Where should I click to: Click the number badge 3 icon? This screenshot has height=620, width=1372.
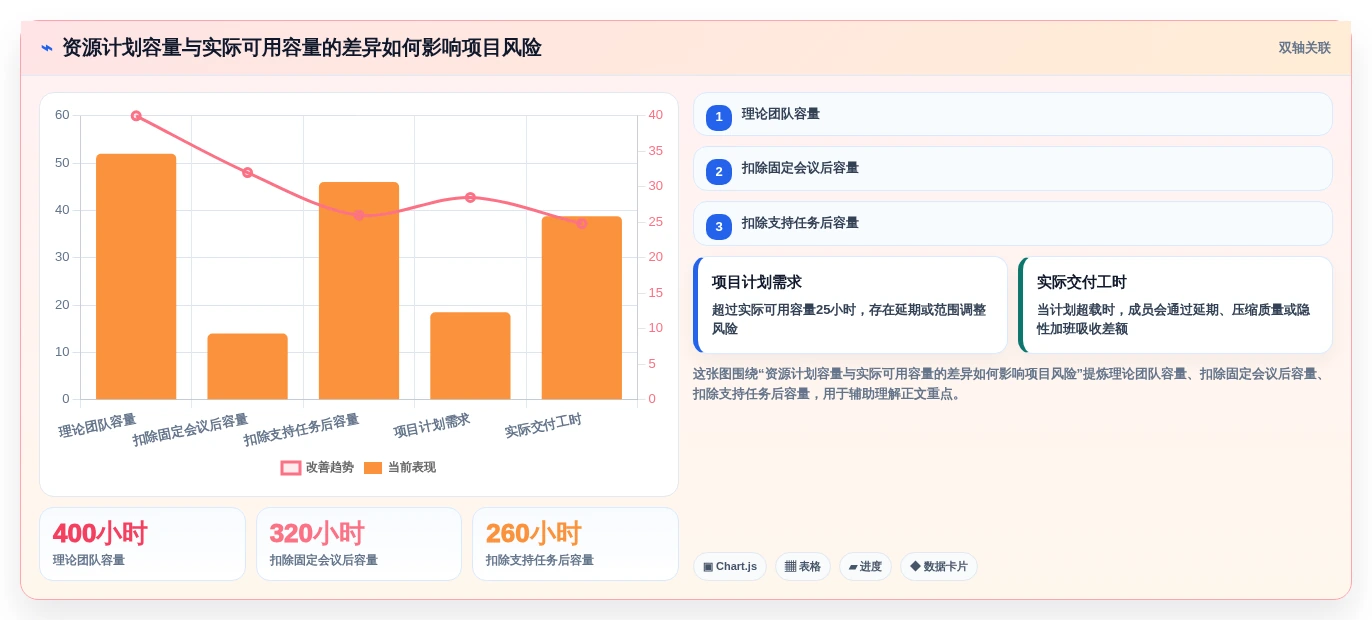coord(719,227)
